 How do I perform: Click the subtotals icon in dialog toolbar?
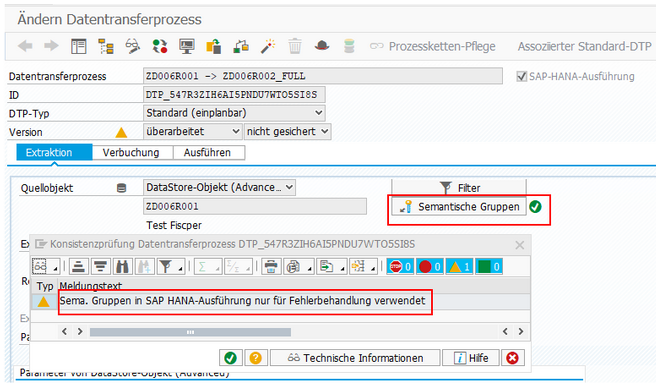coord(238,266)
